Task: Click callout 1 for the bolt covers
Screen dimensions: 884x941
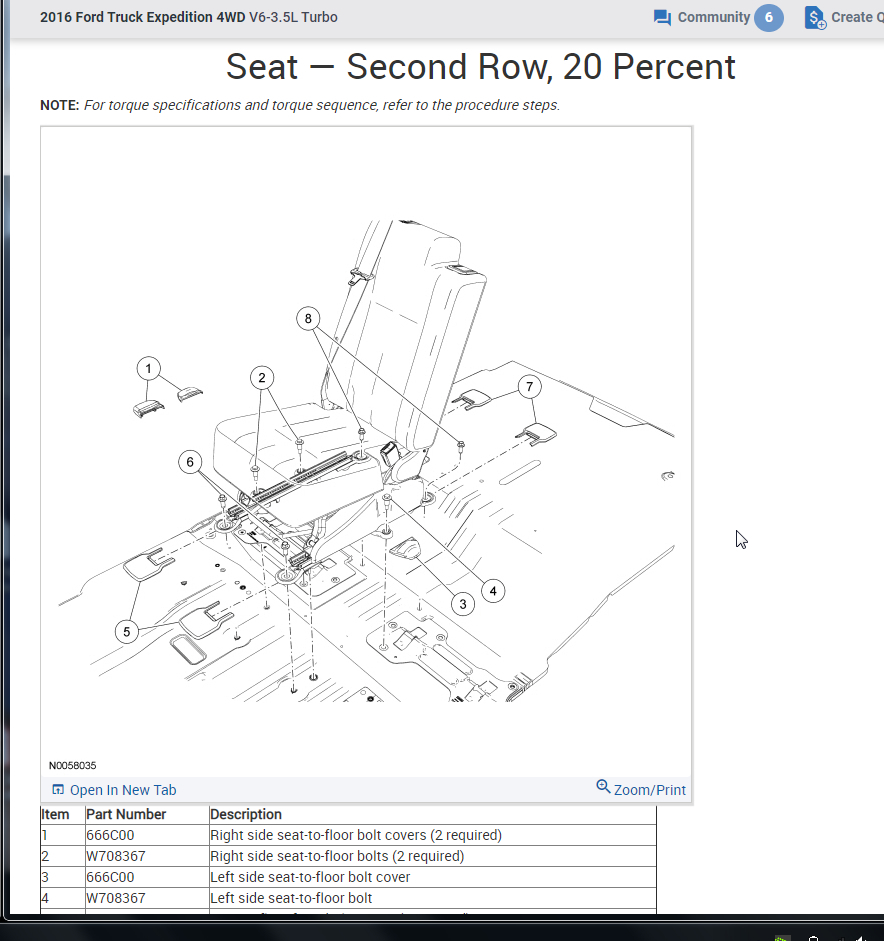Action: click(x=148, y=368)
